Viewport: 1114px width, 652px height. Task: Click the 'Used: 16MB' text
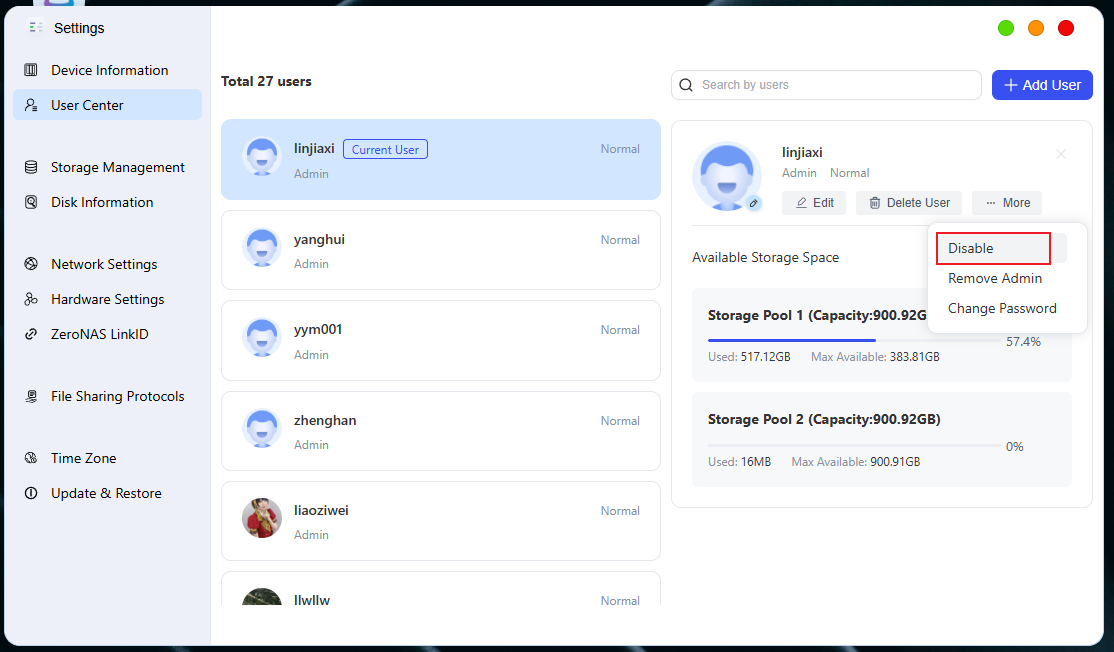(740, 462)
